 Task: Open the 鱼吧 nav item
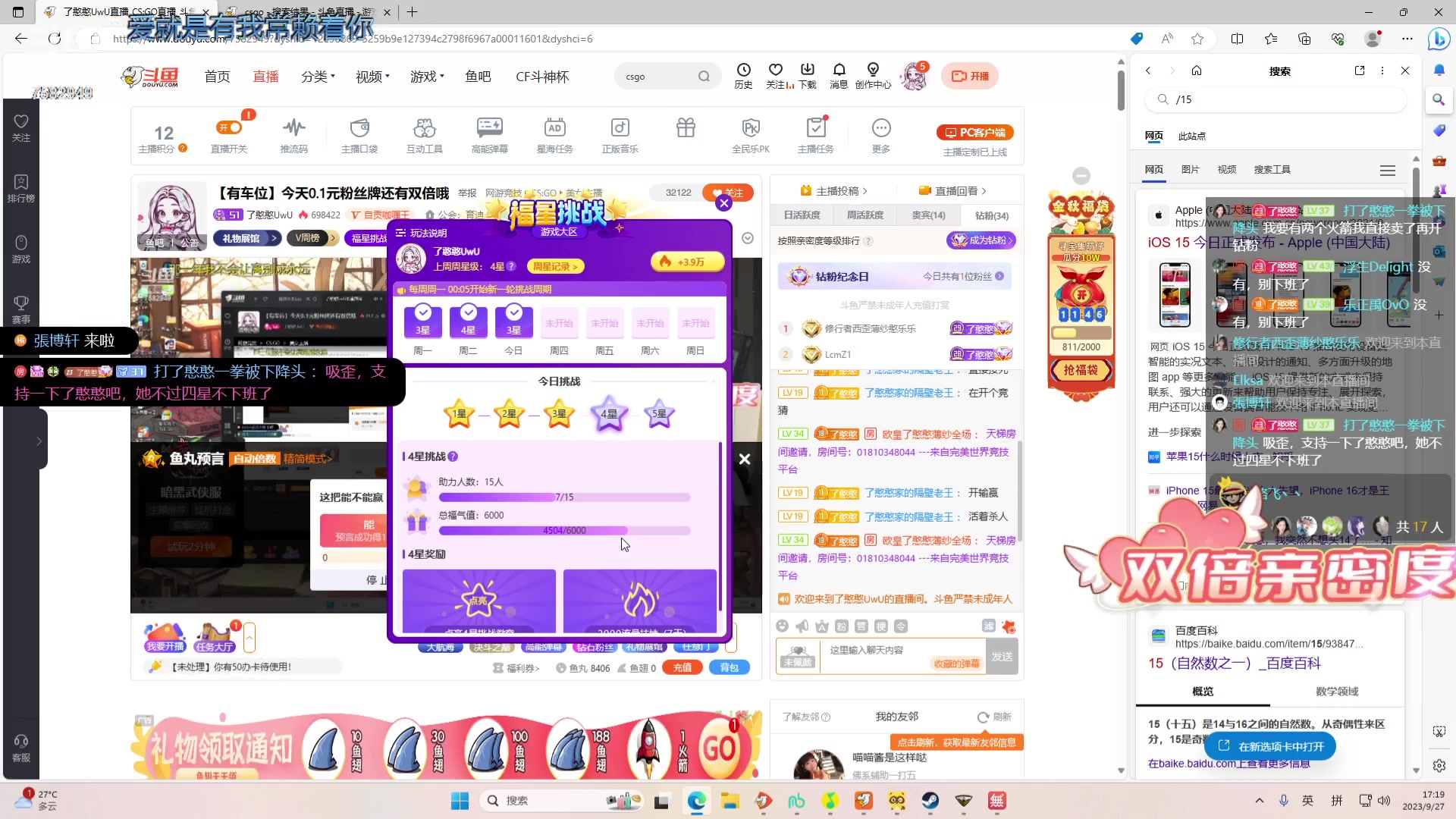click(478, 77)
